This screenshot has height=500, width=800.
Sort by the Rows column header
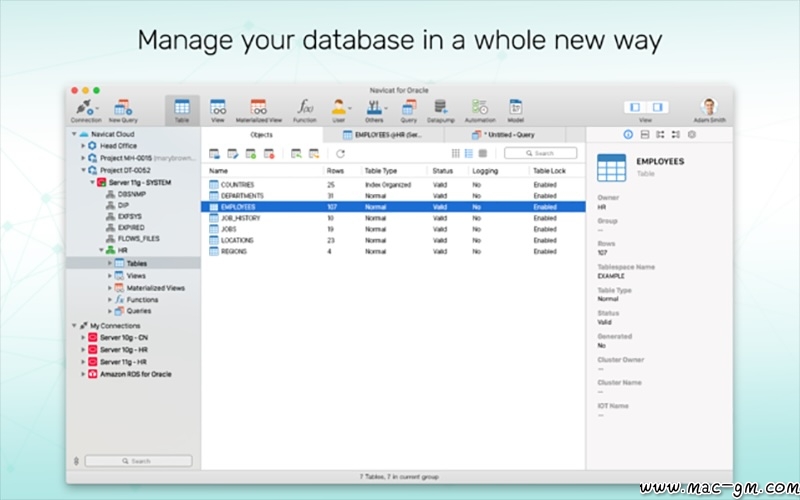[x=342, y=171]
